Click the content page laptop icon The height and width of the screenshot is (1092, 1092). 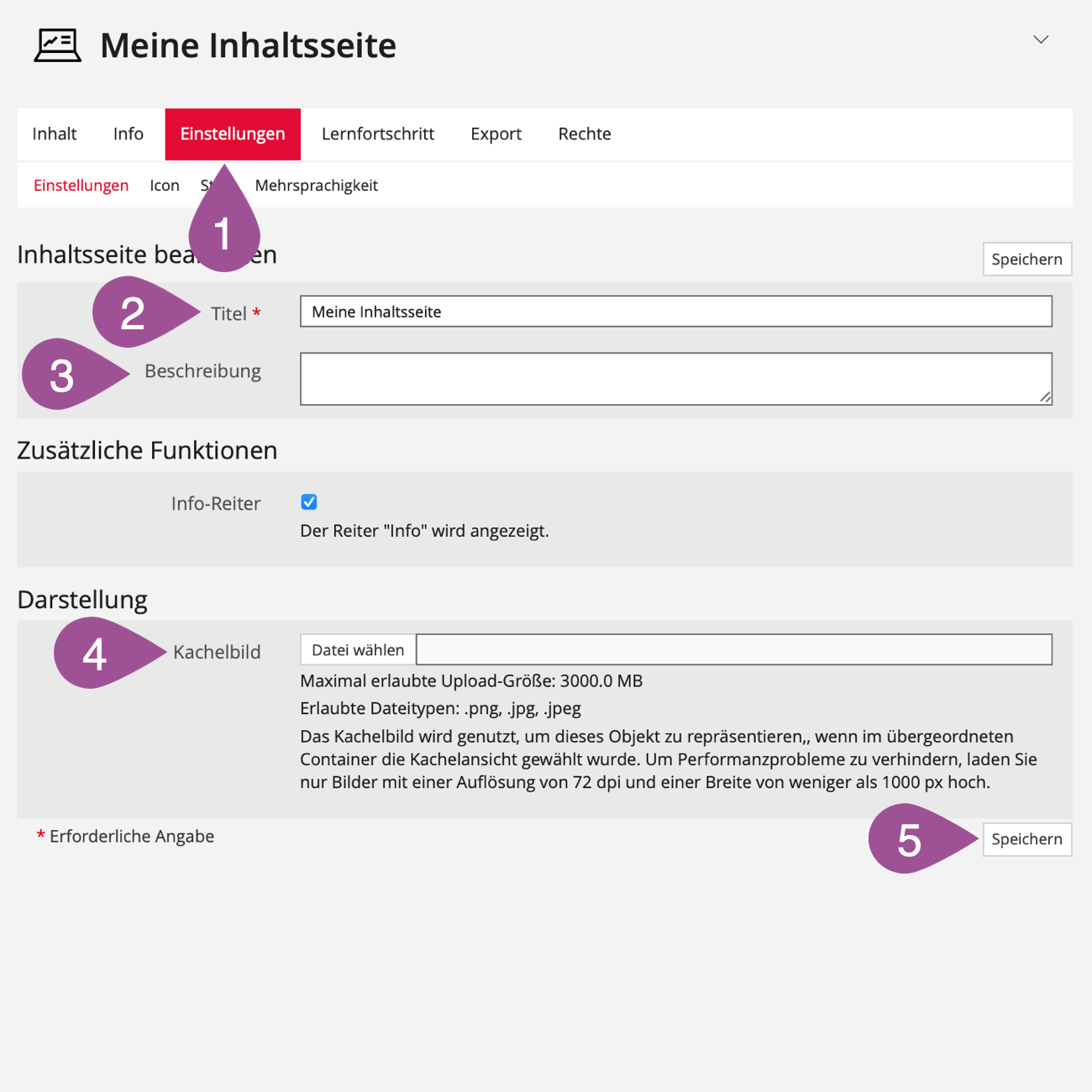click(x=57, y=45)
